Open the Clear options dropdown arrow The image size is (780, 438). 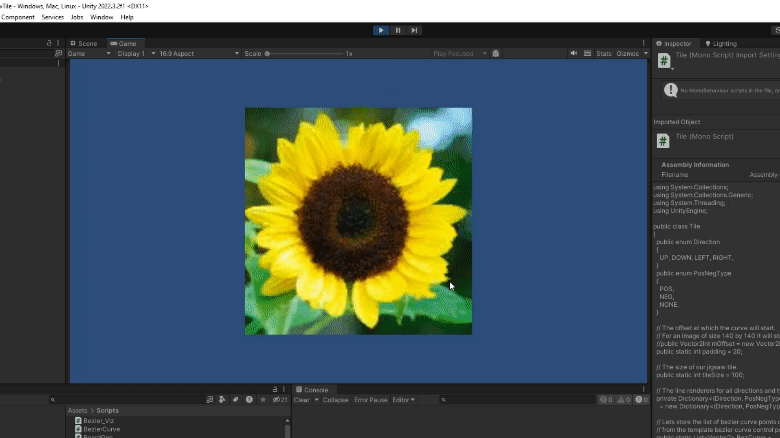coord(316,400)
